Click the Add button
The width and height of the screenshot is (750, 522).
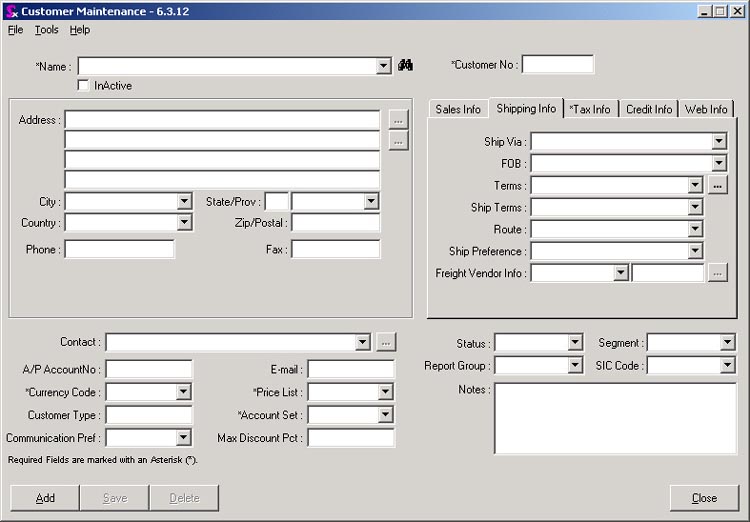[45, 498]
